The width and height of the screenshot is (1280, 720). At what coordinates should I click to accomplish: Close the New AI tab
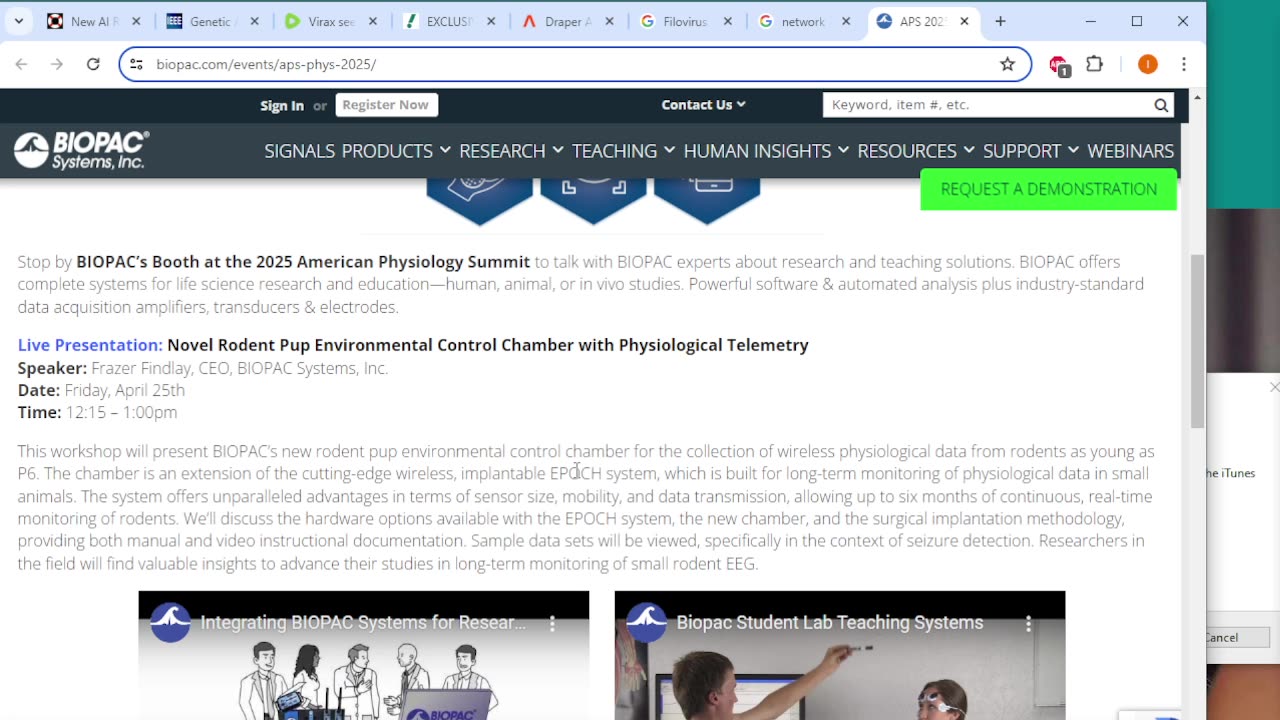(x=137, y=21)
